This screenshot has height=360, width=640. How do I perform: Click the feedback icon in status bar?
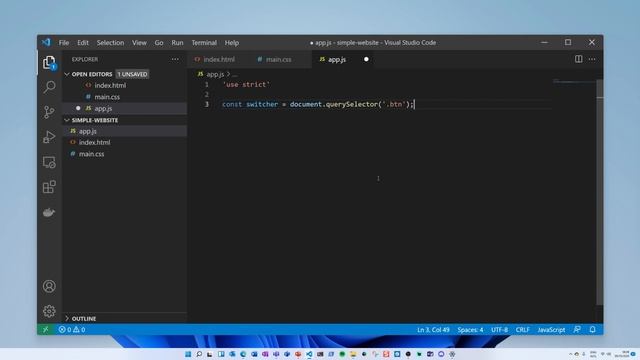click(577, 329)
